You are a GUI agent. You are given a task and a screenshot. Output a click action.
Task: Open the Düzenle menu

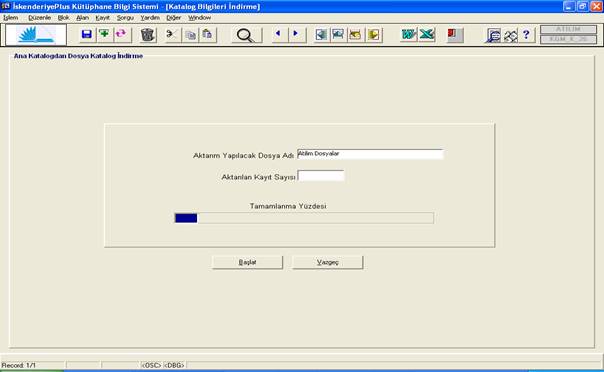point(39,18)
